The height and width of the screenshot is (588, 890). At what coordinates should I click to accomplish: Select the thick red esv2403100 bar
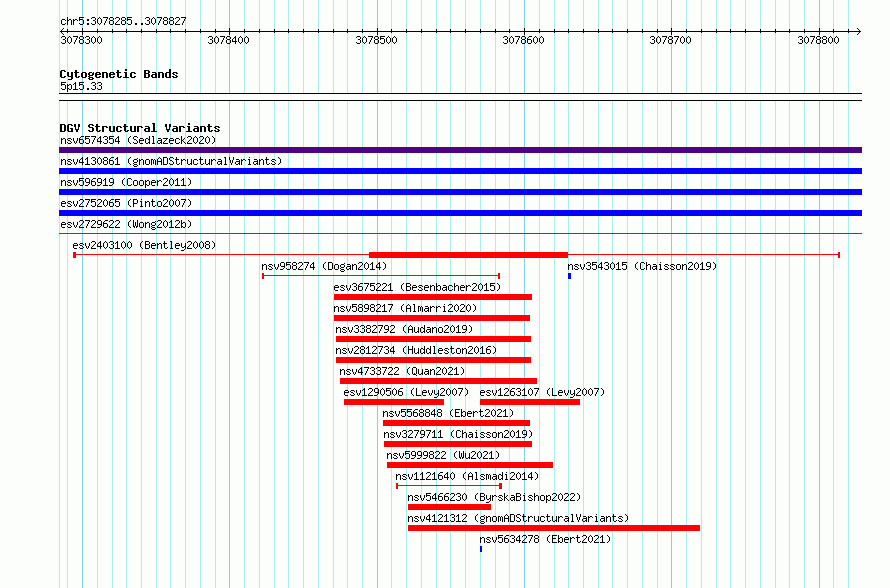tap(468, 255)
